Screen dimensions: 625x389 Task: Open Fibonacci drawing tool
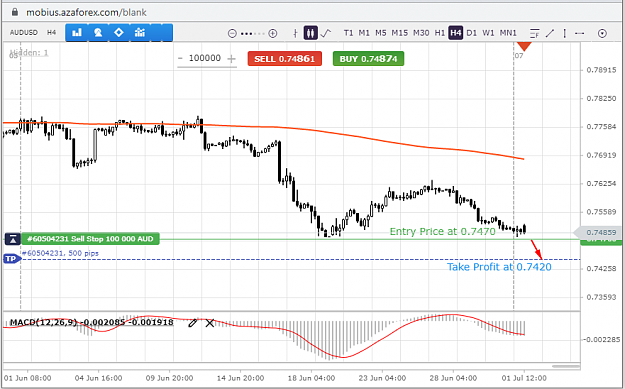pos(535,33)
